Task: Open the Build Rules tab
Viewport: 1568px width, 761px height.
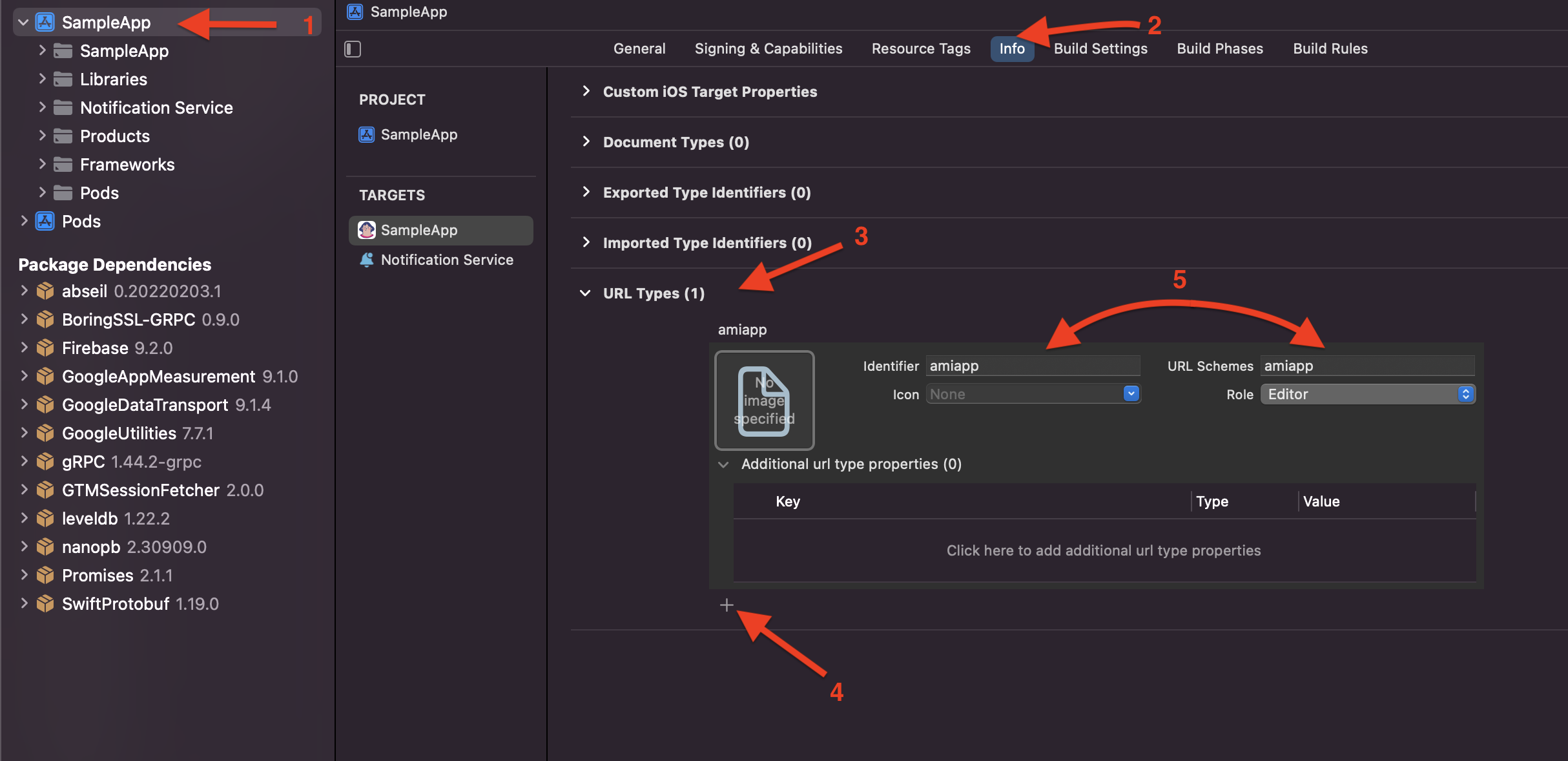Action: (1330, 49)
